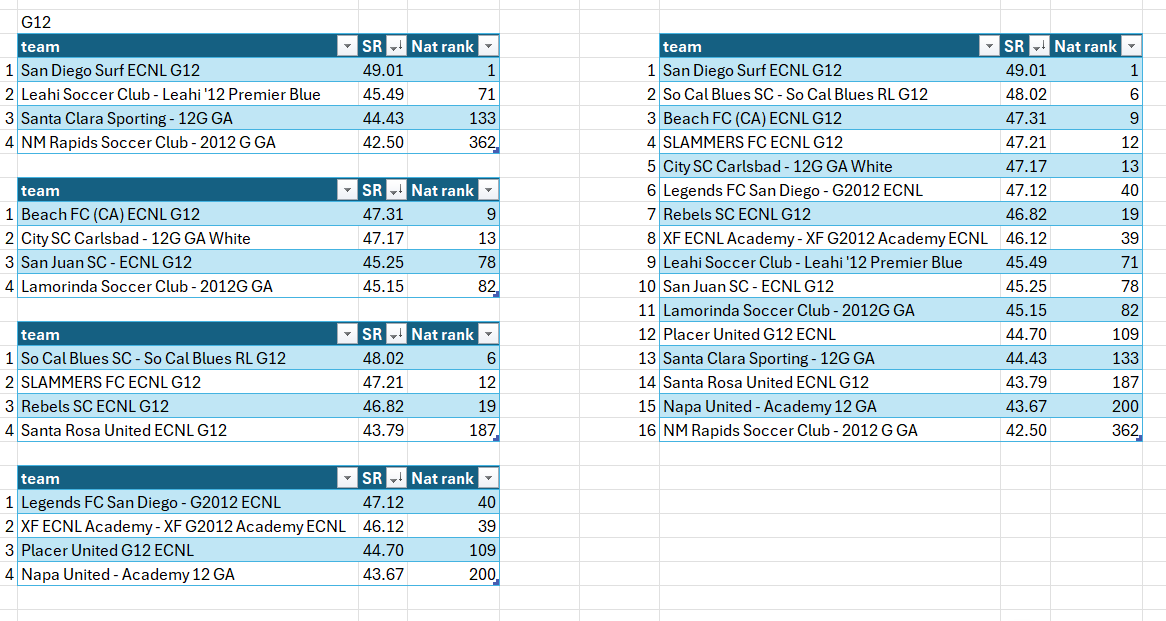
Task: Select SR value 46.82 in the 16-team table
Action: click(x=1025, y=214)
